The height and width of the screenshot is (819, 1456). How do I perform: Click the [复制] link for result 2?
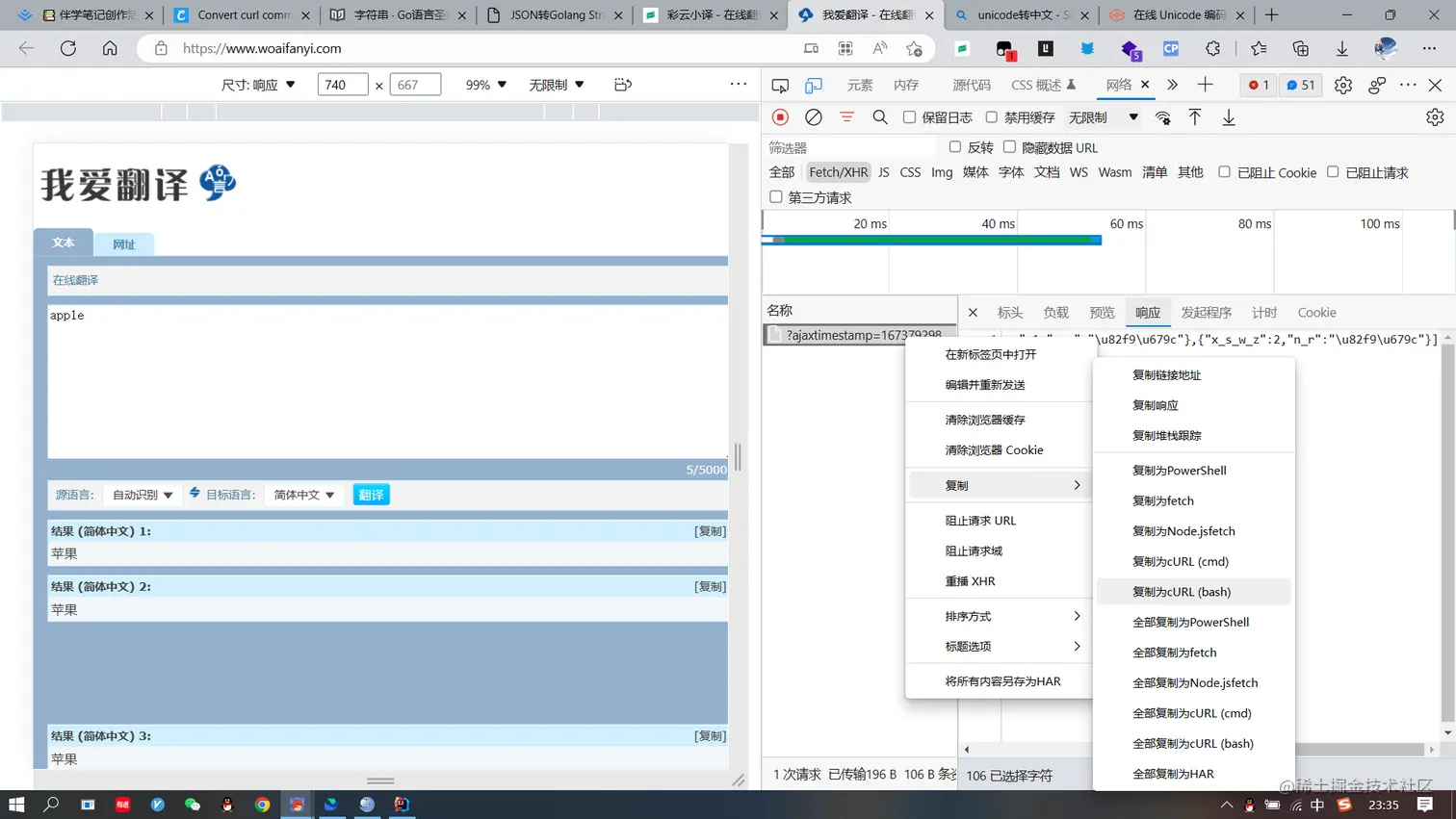711,587
